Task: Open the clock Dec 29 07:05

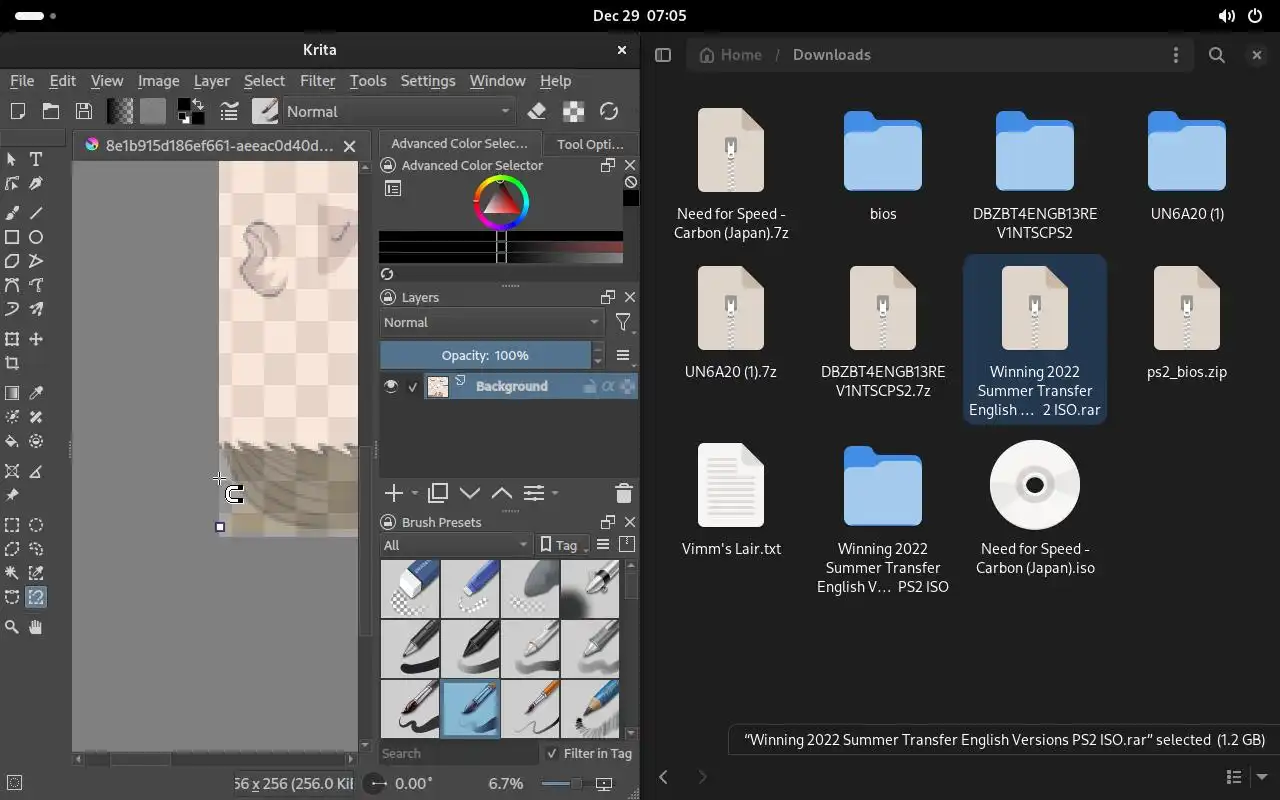Action: pyautogui.click(x=640, y=15)
